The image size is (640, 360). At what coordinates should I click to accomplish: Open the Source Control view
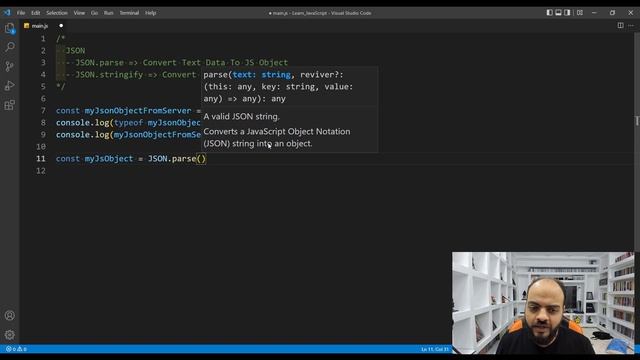click(x=9, y=66)
